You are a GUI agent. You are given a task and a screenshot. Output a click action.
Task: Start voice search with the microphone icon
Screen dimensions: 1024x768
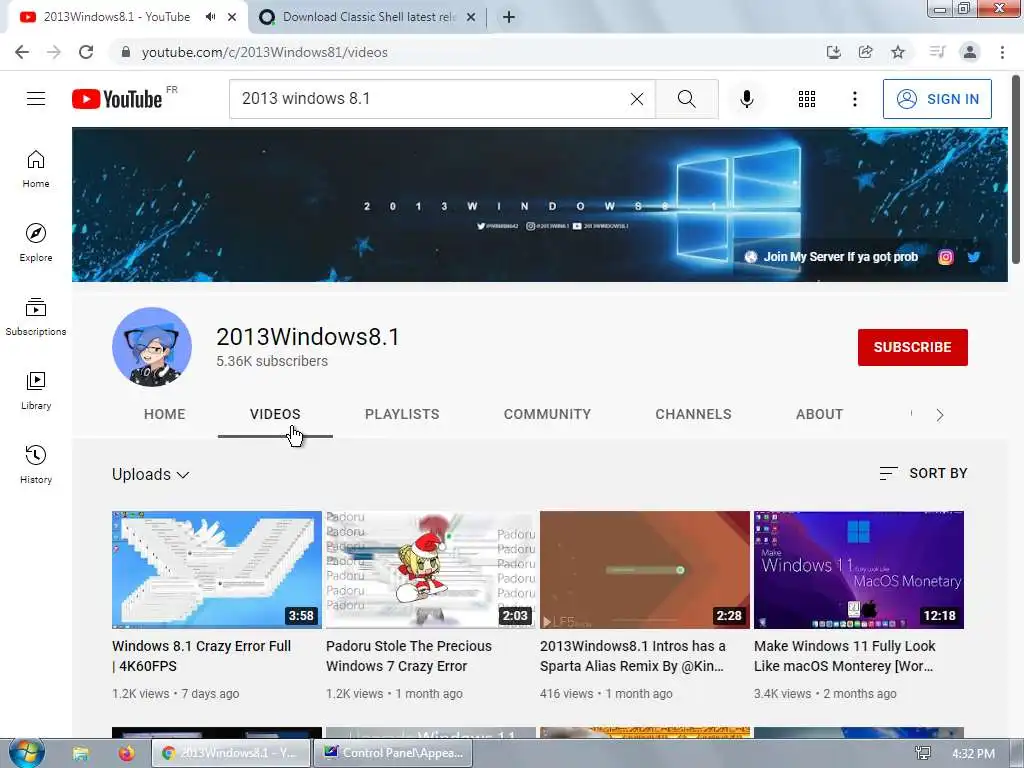pyautogui.click(x=746, y=99)
